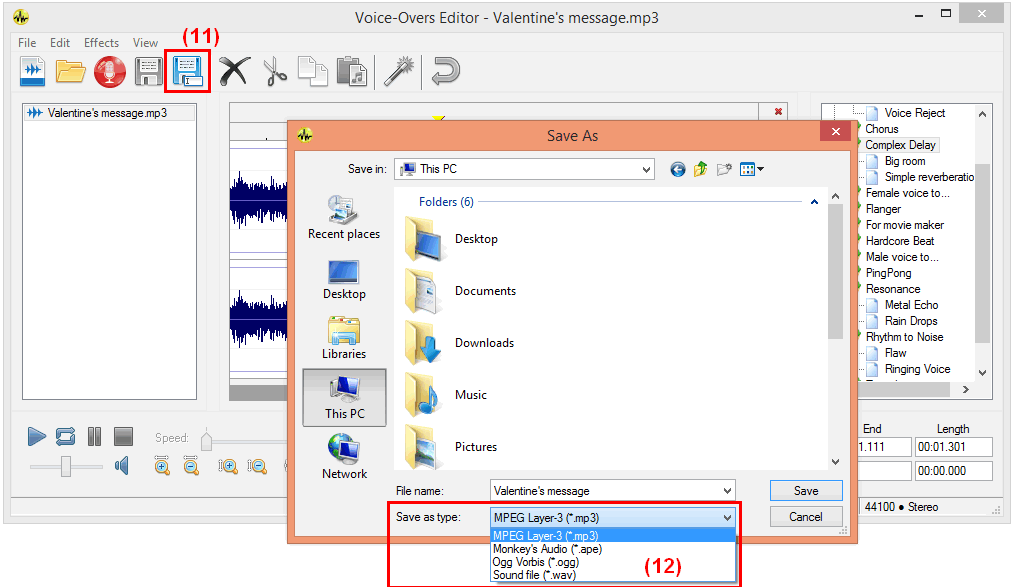Screen dimensions: 1013x587
Task: Adjust the volume slider
Action: tap(64, 465)
